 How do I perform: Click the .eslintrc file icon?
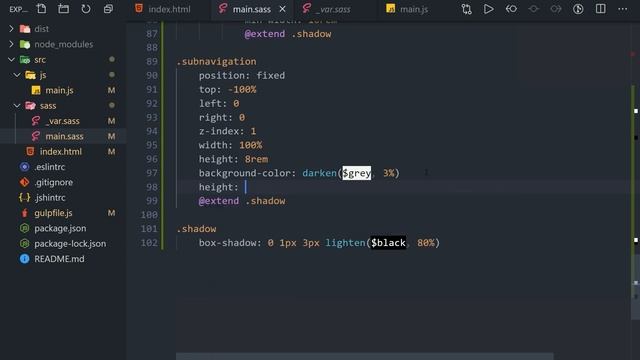pyautogui.click(x=24, y=167)
